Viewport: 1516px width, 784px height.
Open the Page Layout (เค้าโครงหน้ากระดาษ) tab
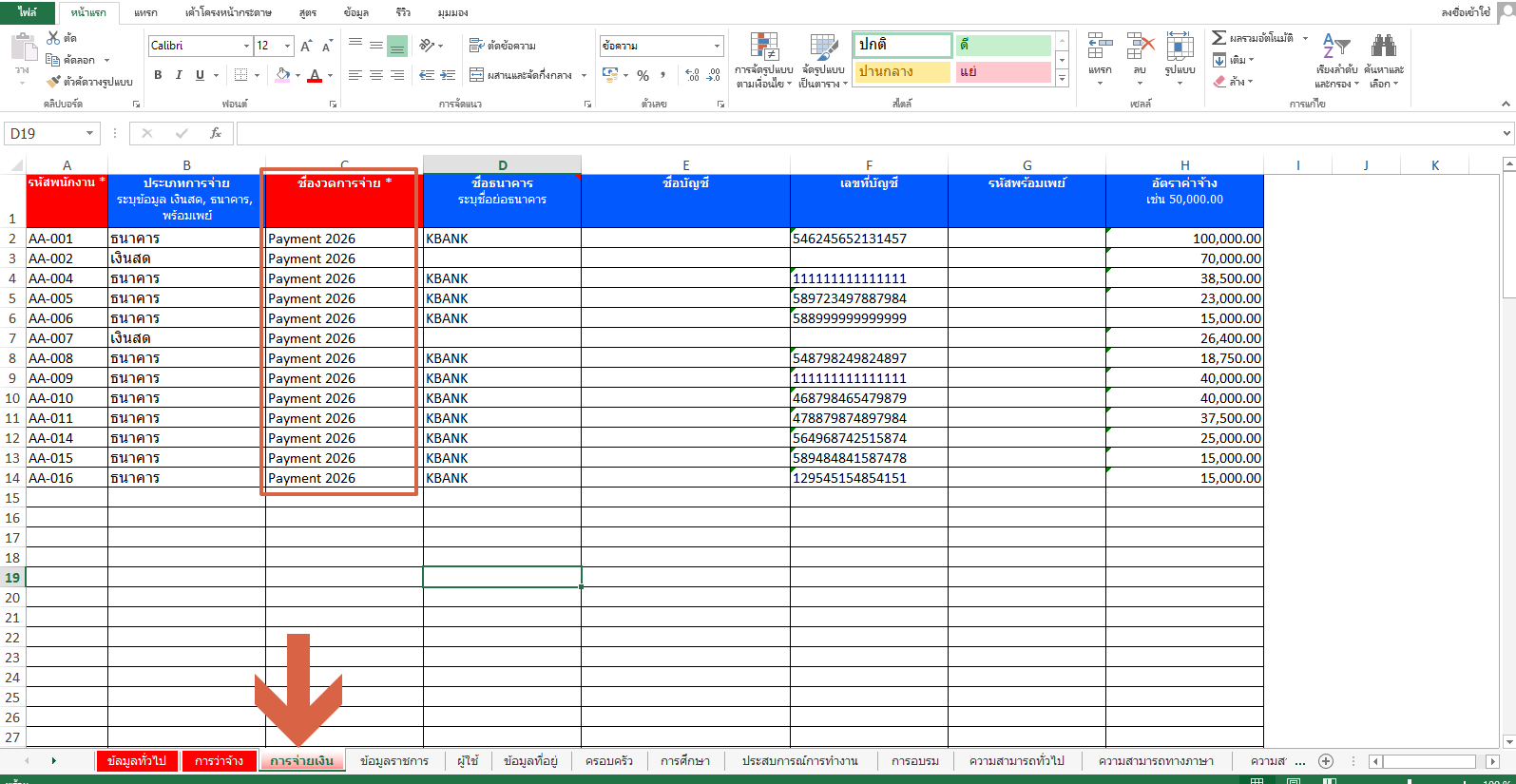tap(228, 13)
